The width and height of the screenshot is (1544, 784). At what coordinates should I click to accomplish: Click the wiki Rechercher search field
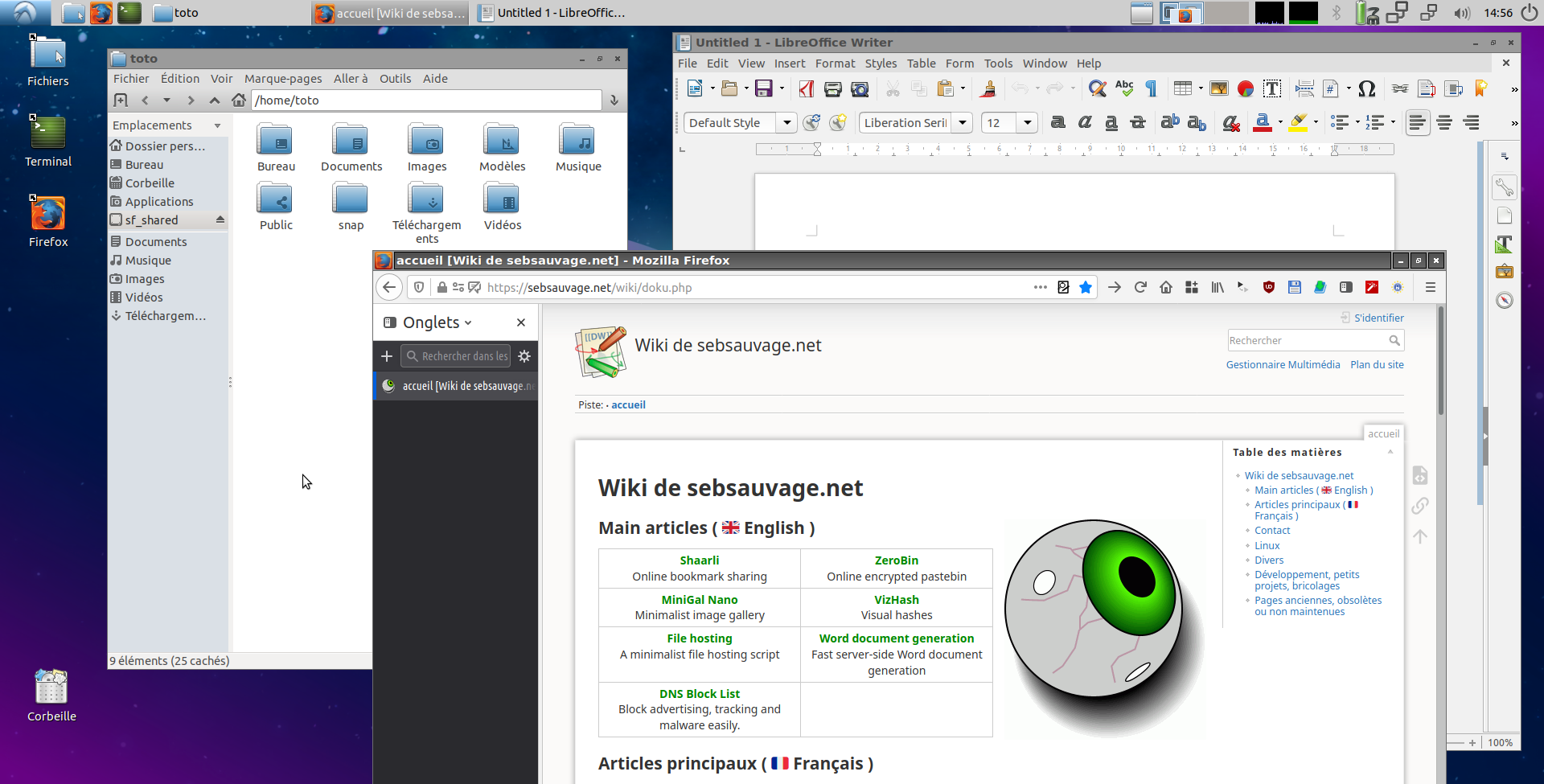[1306, 341]
